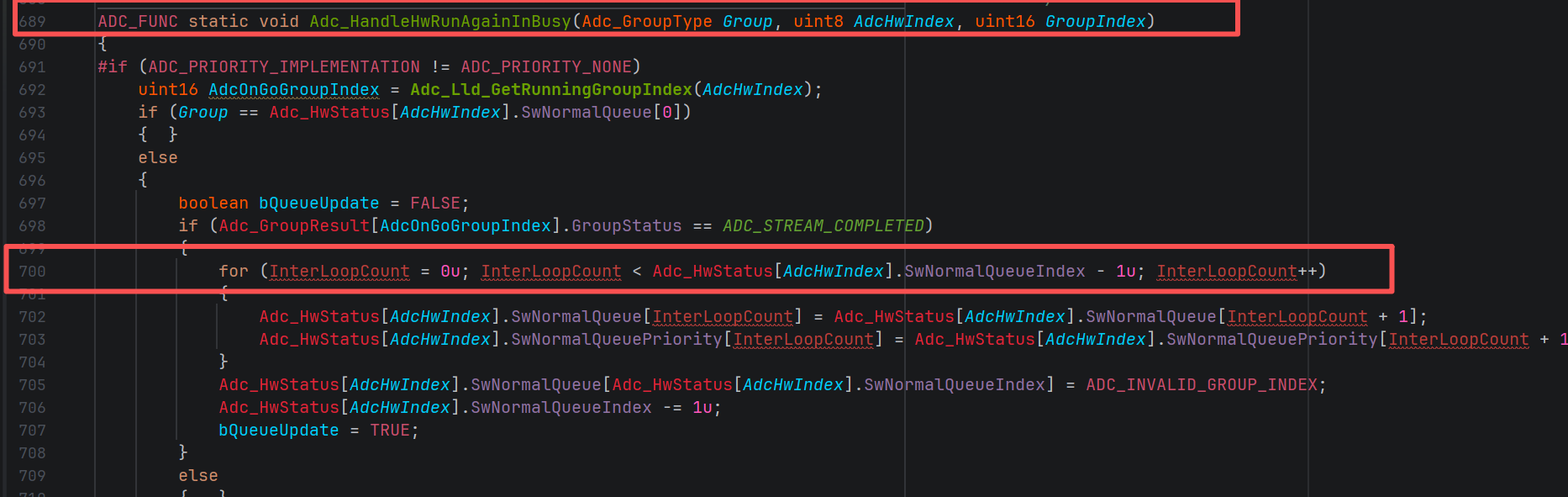Click line number 705 in the gutter
Viewport: 1568px width, 497px height.
click(x=32, y=384)
